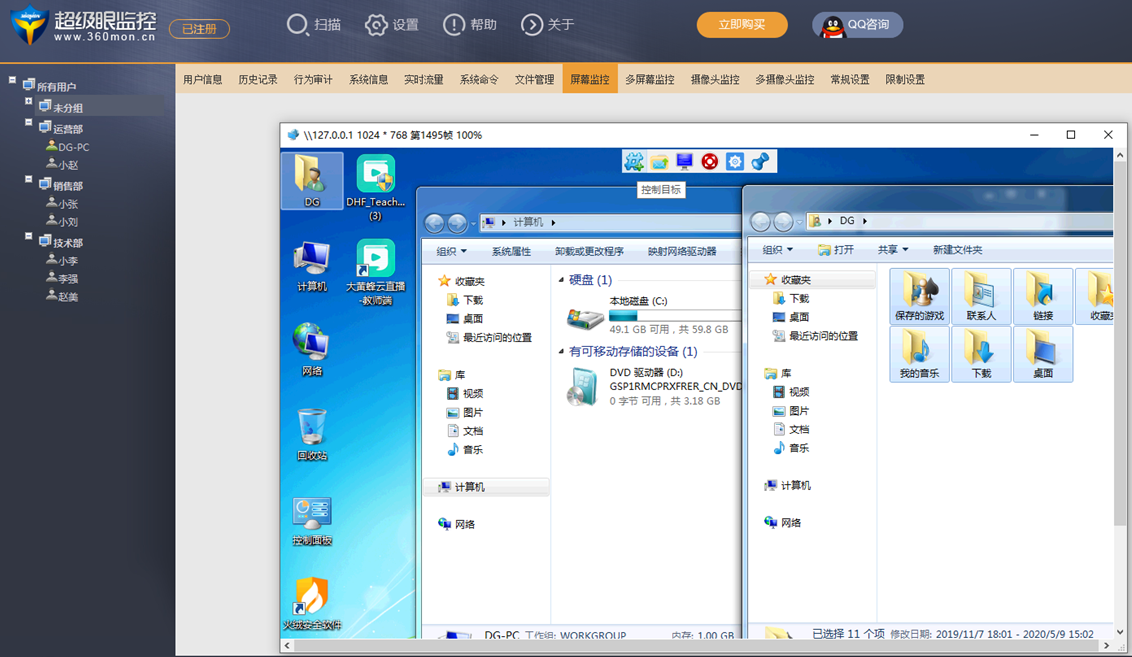
Task: Collapse the 硬盘 (1) section
Action: click(x=562, y=280)
